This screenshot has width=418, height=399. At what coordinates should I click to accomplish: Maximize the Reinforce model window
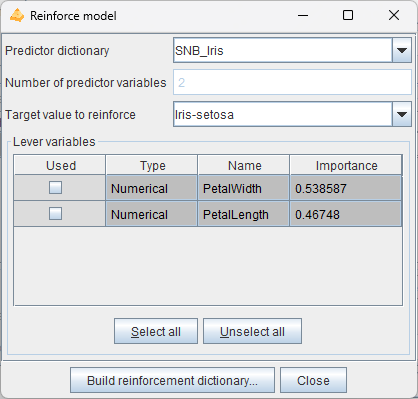[x=348, y=15]
